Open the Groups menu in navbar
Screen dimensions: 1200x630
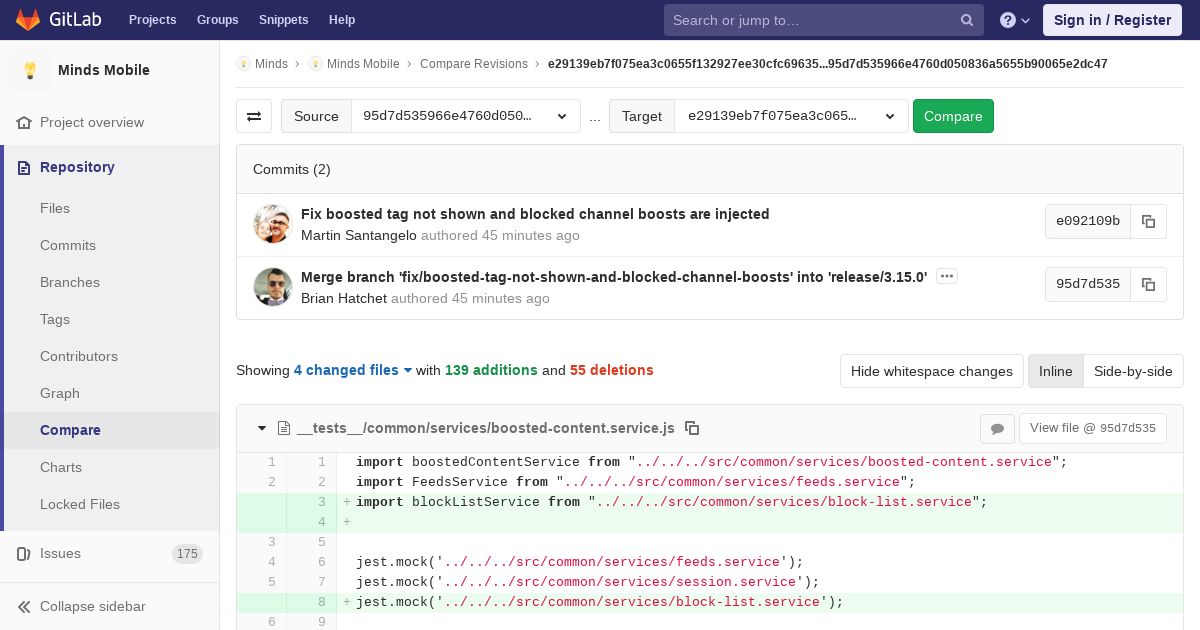217,20
